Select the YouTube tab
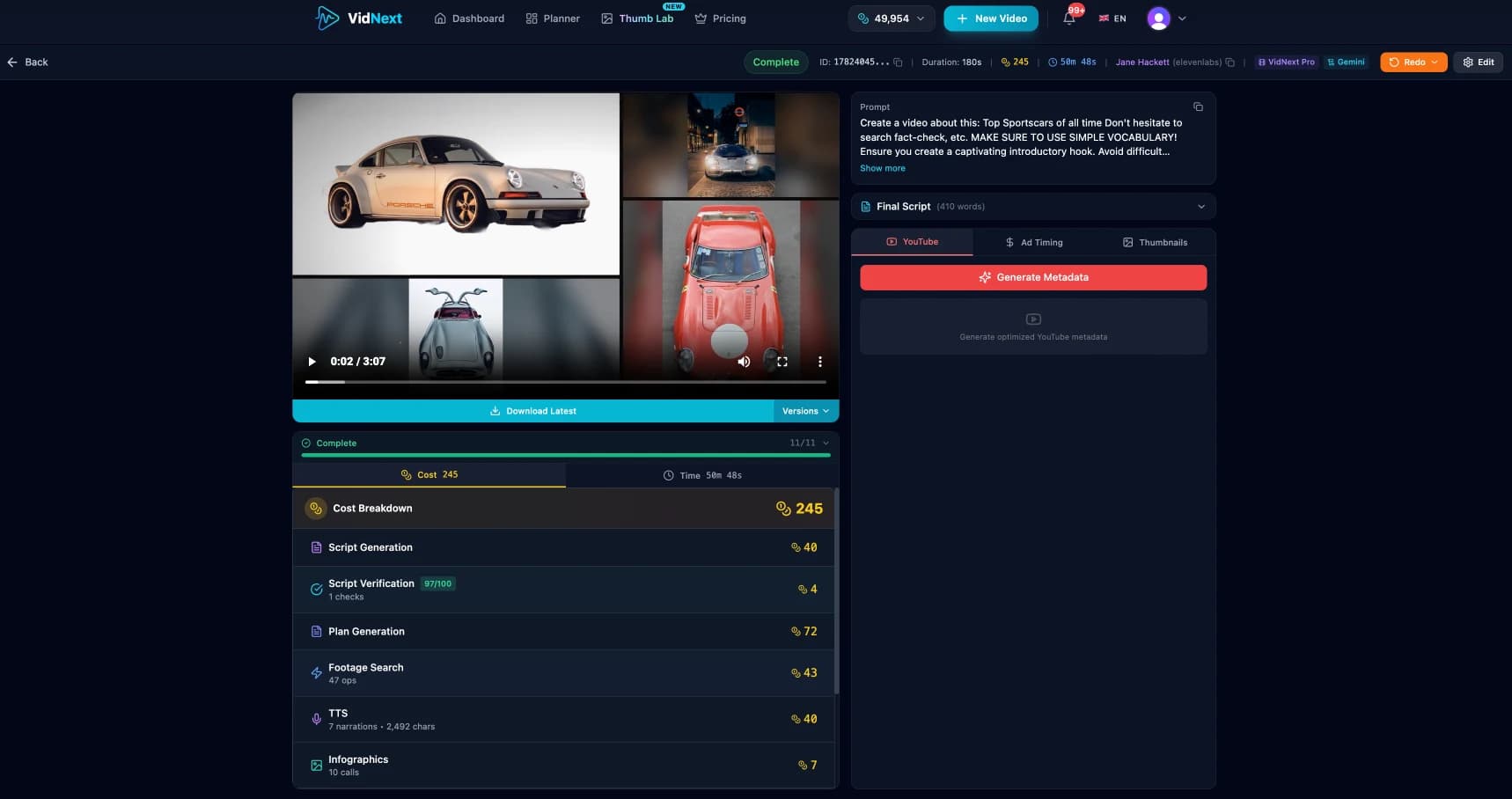 click(x=912, y=242)
